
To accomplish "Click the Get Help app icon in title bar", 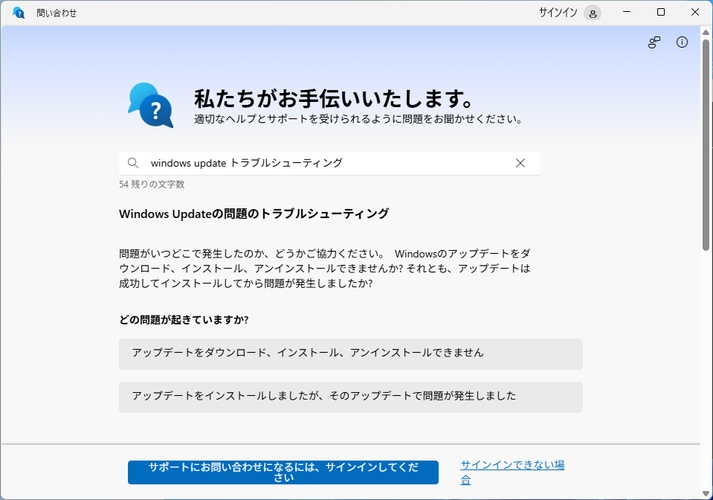I will [x=19, y=13].
